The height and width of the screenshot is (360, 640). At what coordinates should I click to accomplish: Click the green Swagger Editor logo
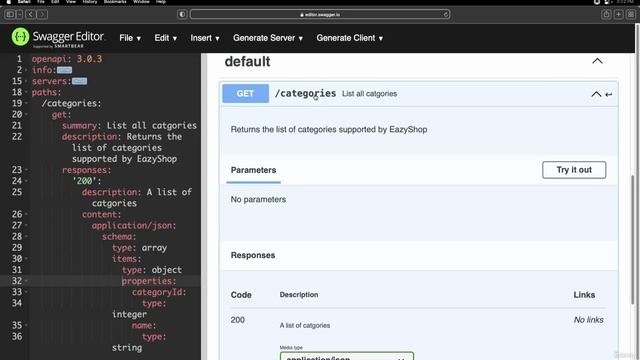[x=20, y=37]
